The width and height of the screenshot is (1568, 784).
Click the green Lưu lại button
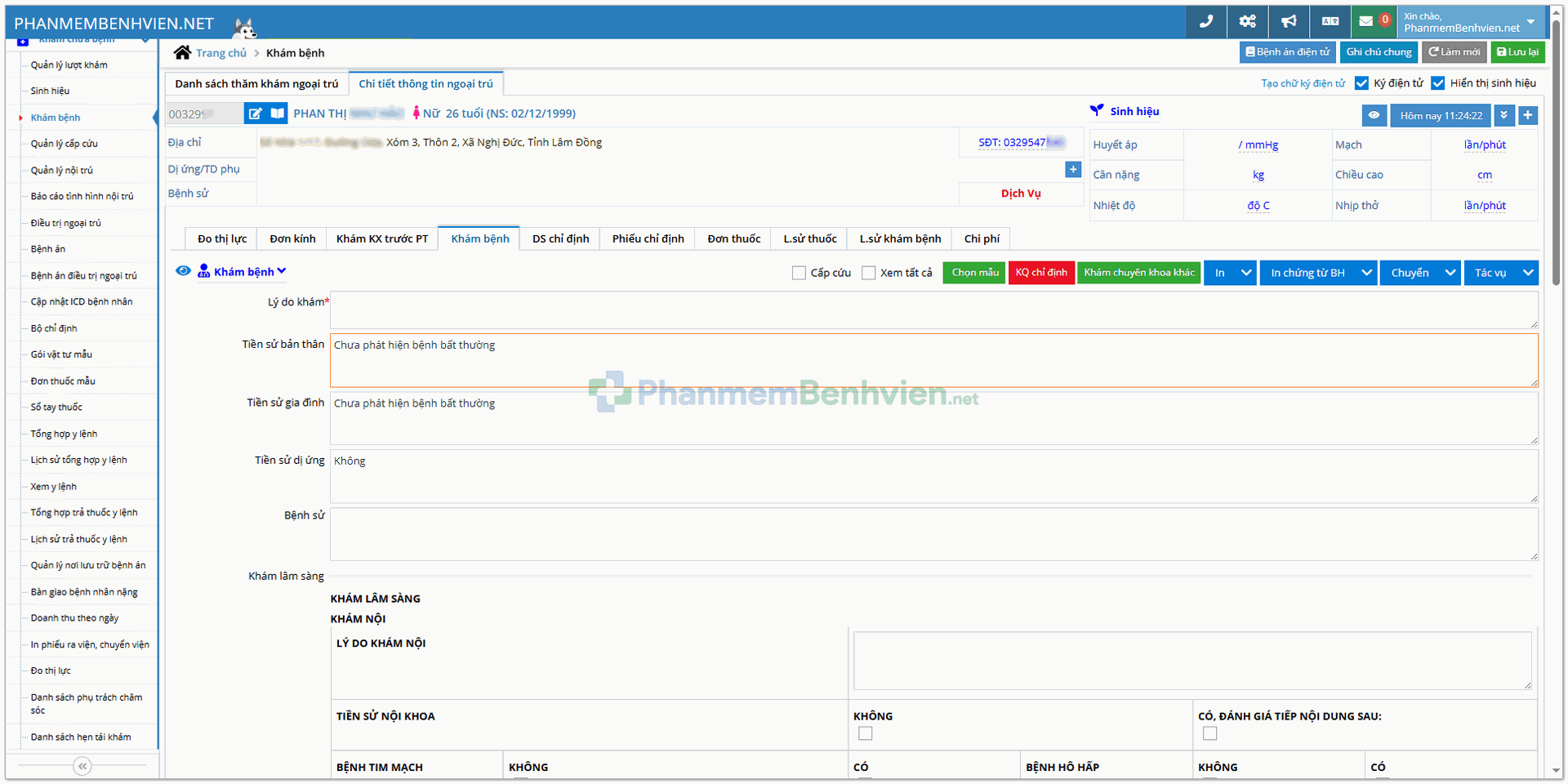click(x=1517, y=52)
